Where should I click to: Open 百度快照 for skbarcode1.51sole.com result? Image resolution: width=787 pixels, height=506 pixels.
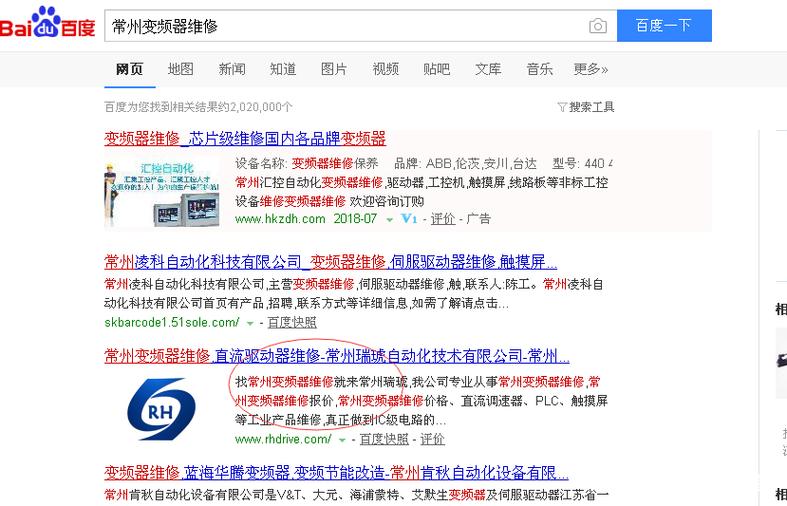(x=292, y=322)
